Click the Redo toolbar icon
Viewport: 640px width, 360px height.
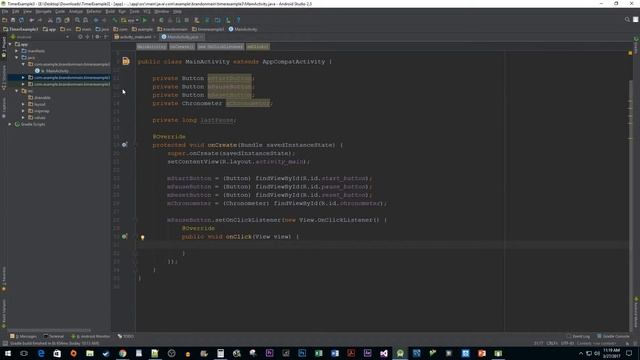40,20
